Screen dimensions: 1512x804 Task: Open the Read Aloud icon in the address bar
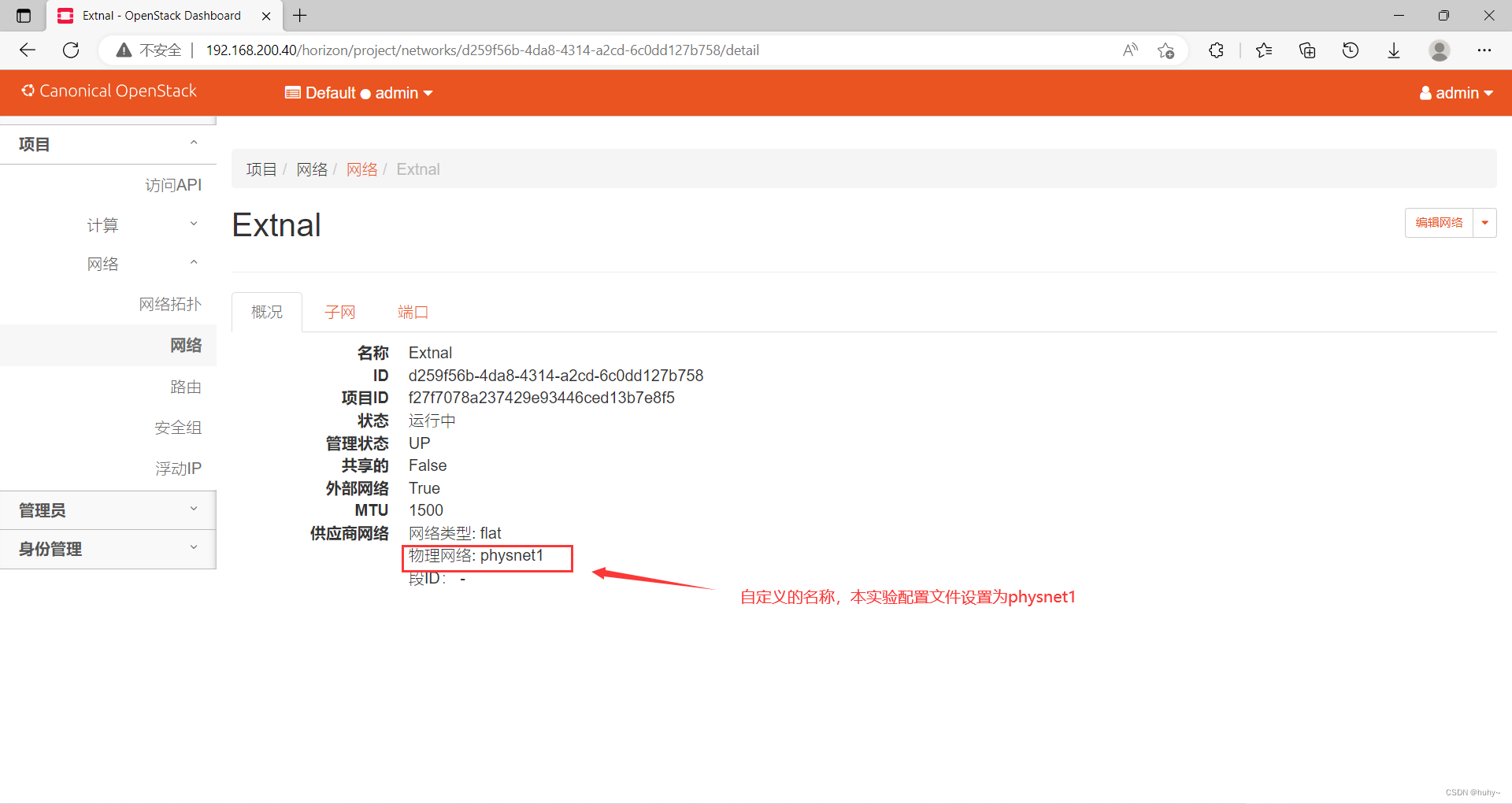1130,50
